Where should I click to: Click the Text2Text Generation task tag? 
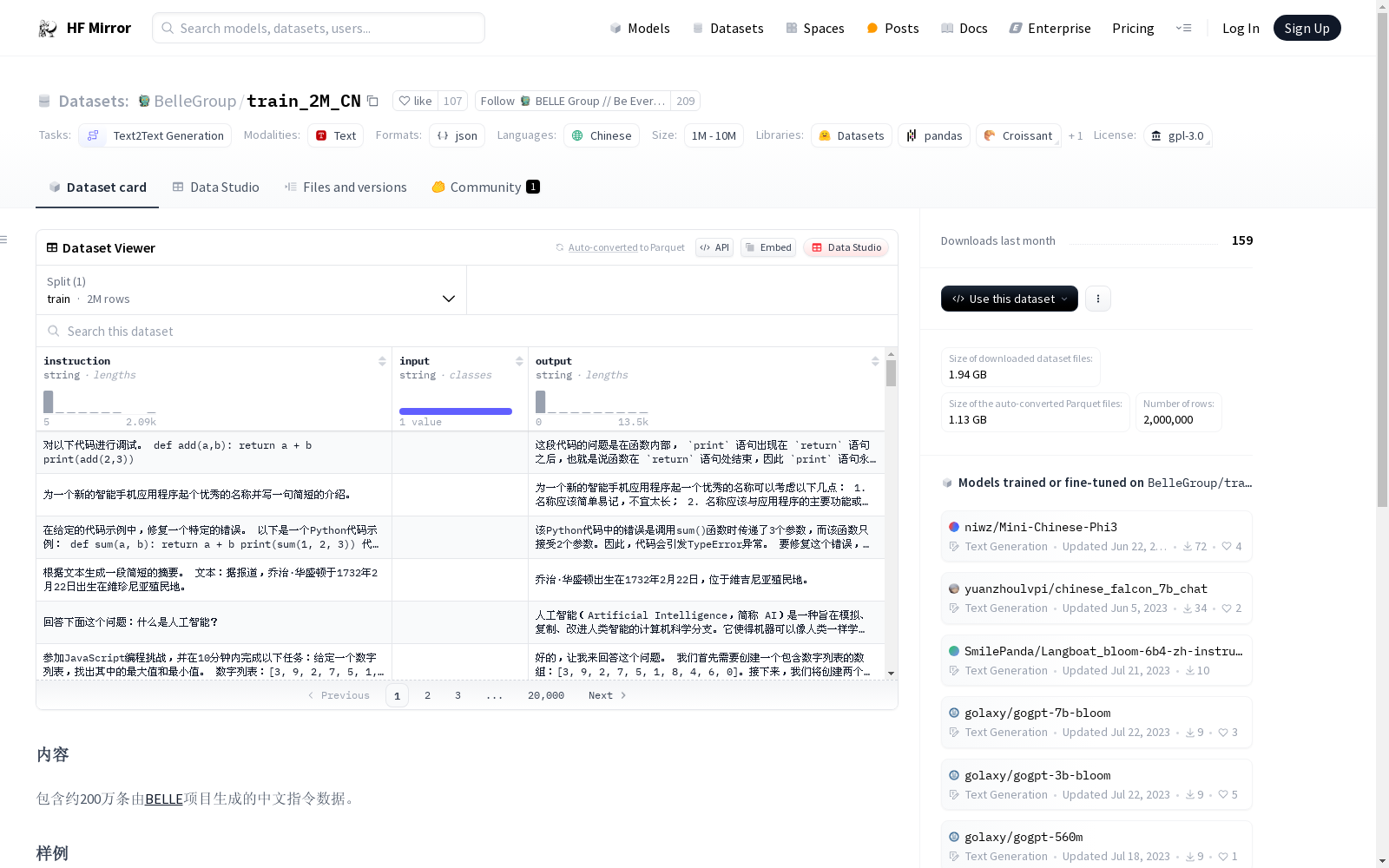point(155,135)
